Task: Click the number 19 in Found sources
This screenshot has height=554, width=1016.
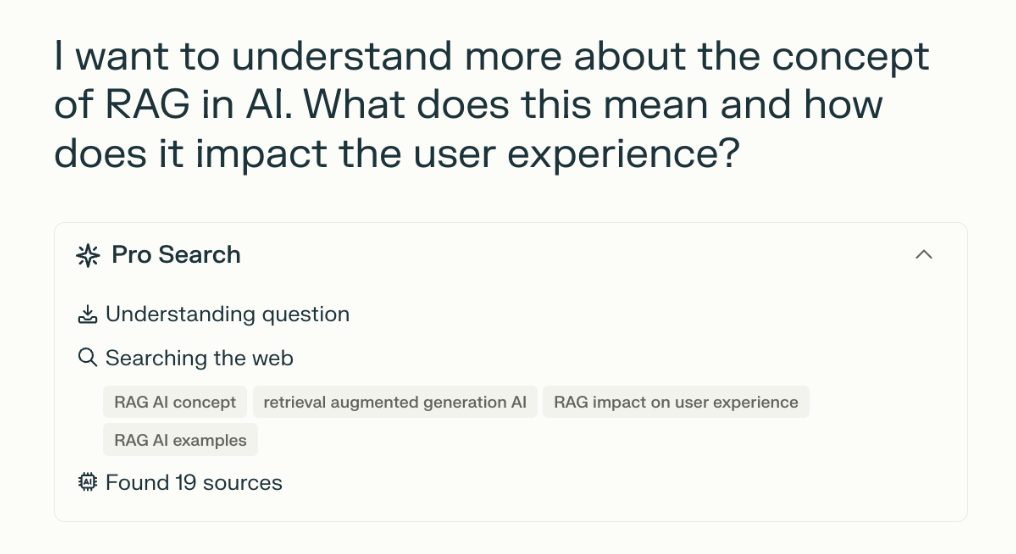Action: click(x=185, y=483)
